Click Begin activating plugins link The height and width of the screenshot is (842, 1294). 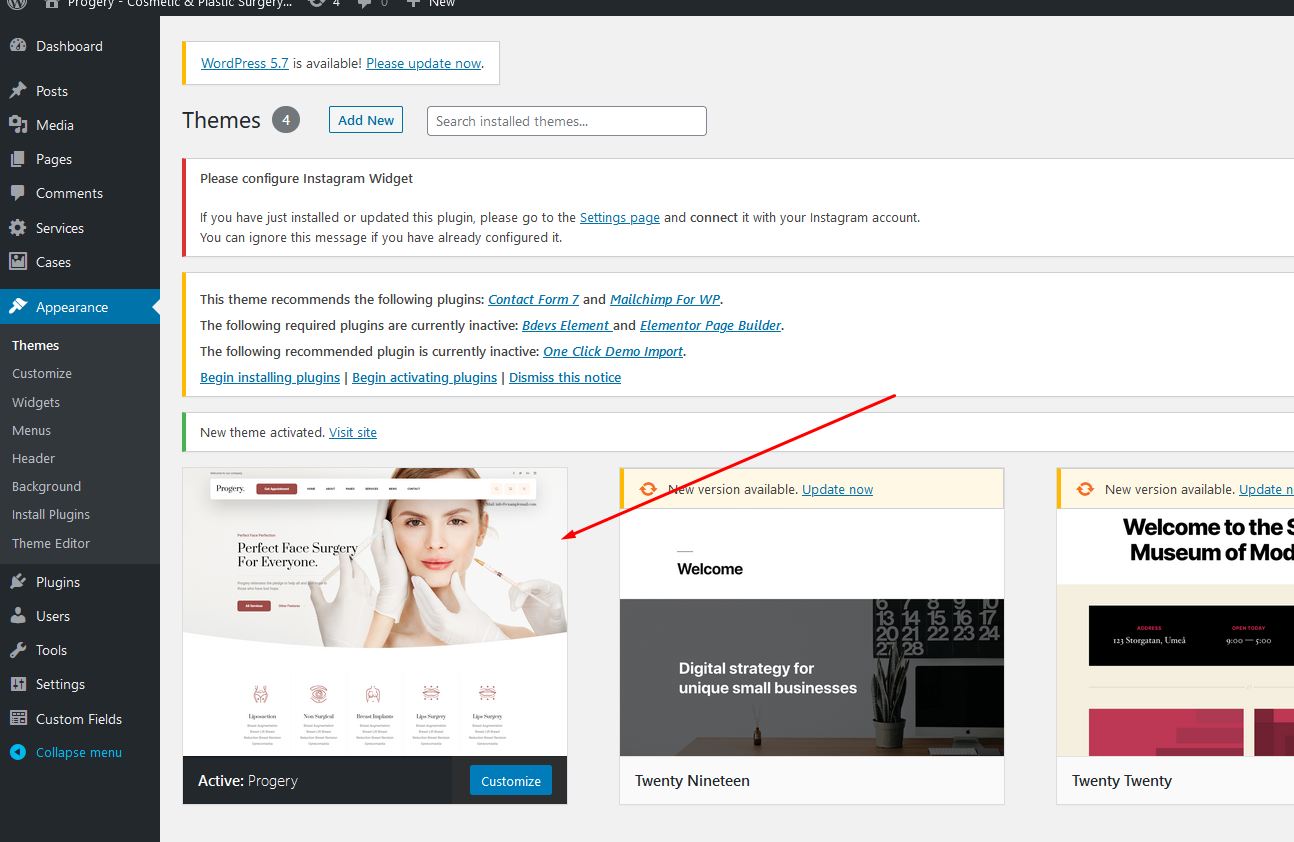click(425, 377)
